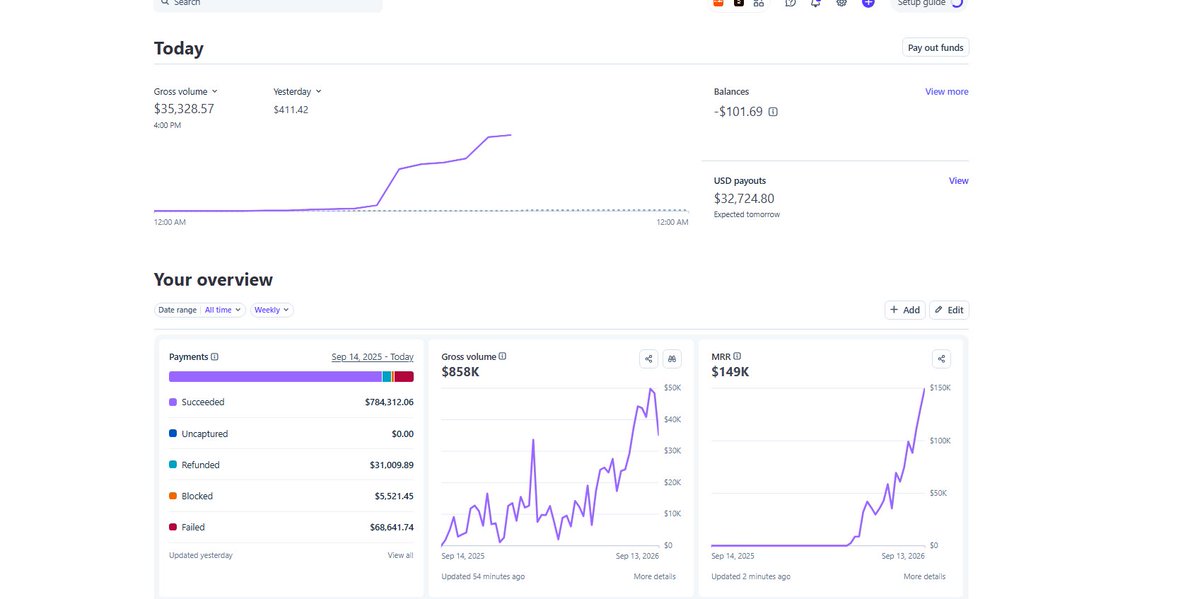Open the settings gear in the top bar
1200x599 pixels.
coord(842,3)
